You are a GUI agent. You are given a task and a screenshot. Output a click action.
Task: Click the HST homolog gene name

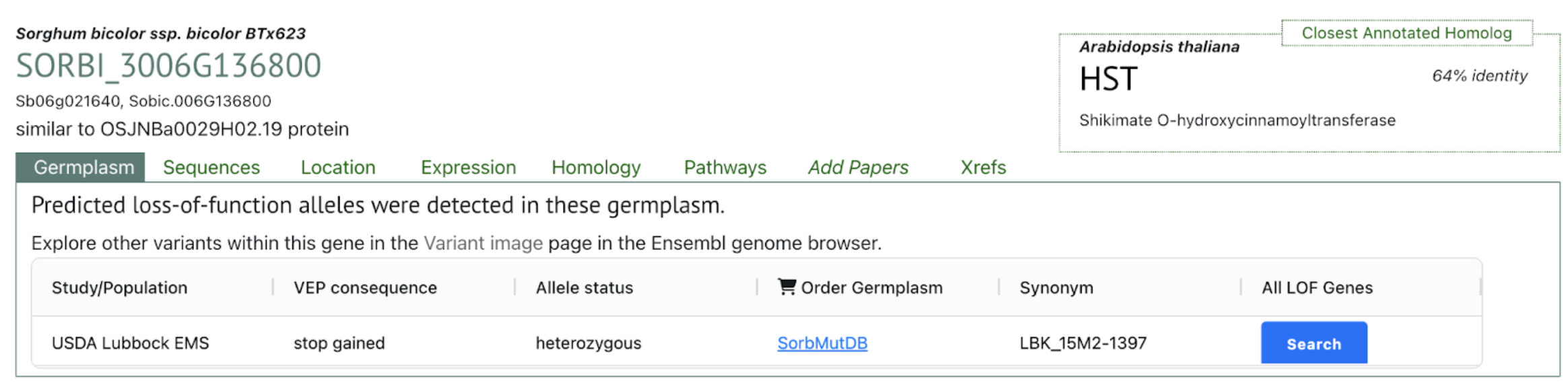pyautogui.click(x=1108, y=79)
